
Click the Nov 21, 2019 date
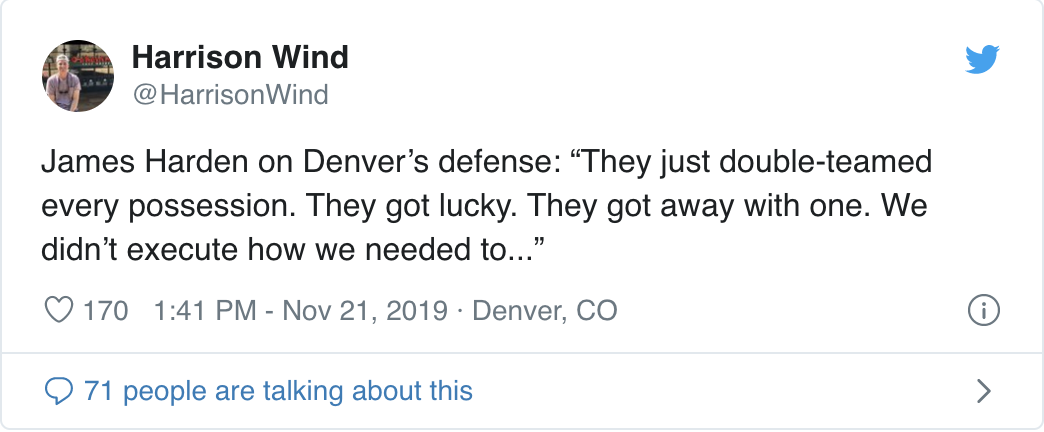click(365, 311)
